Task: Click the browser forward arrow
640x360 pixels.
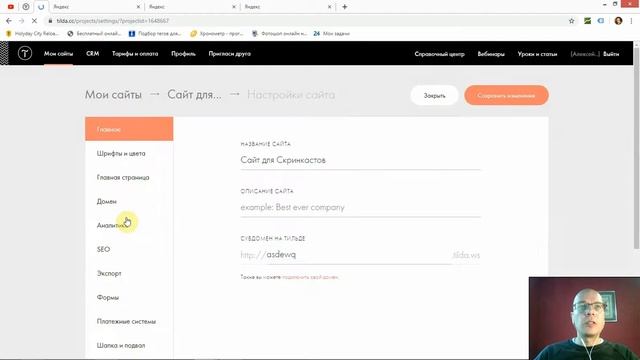Action: click(x=21, y=20)
